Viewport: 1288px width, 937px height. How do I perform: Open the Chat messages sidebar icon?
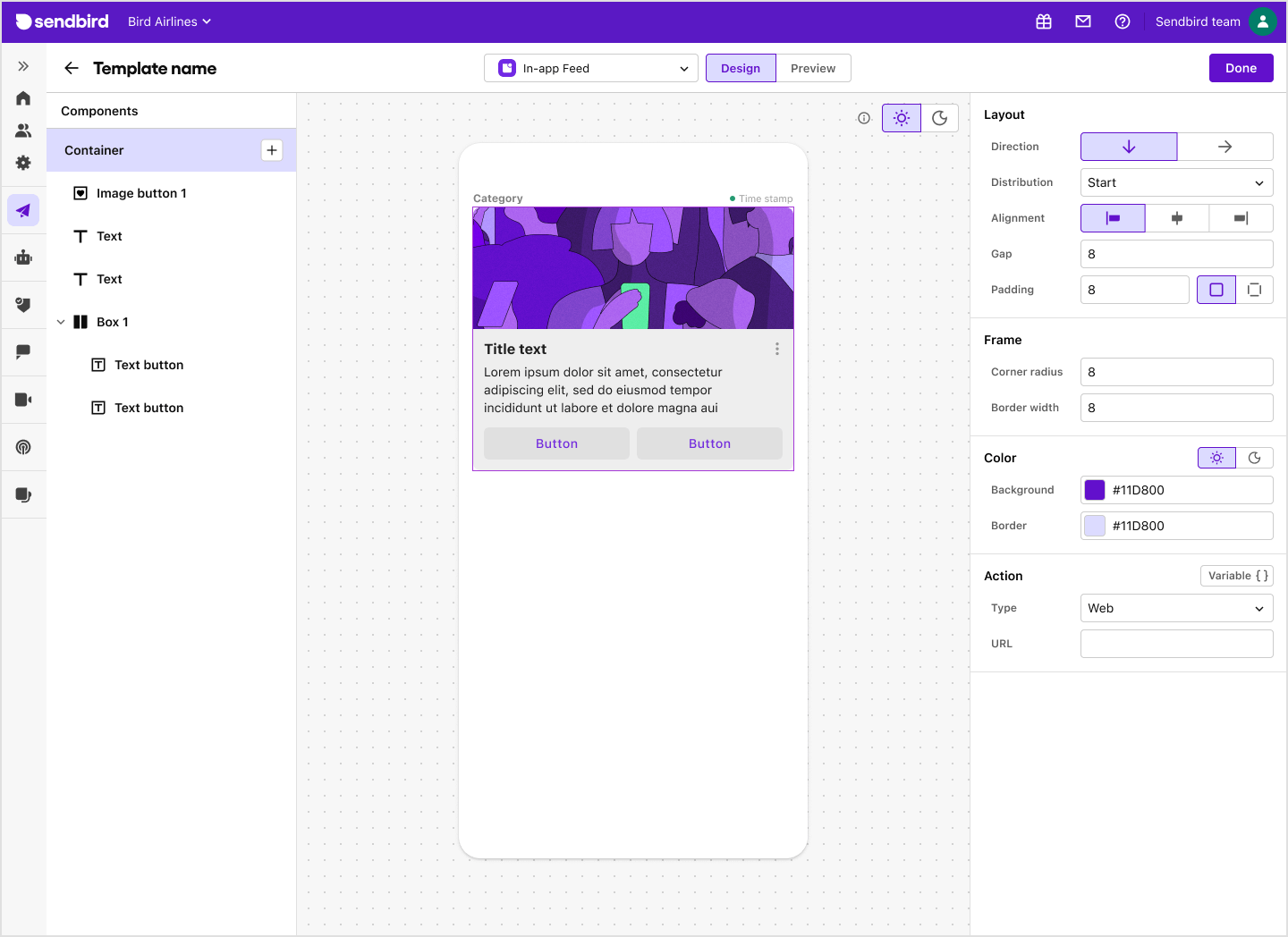(x=23, y=351)
